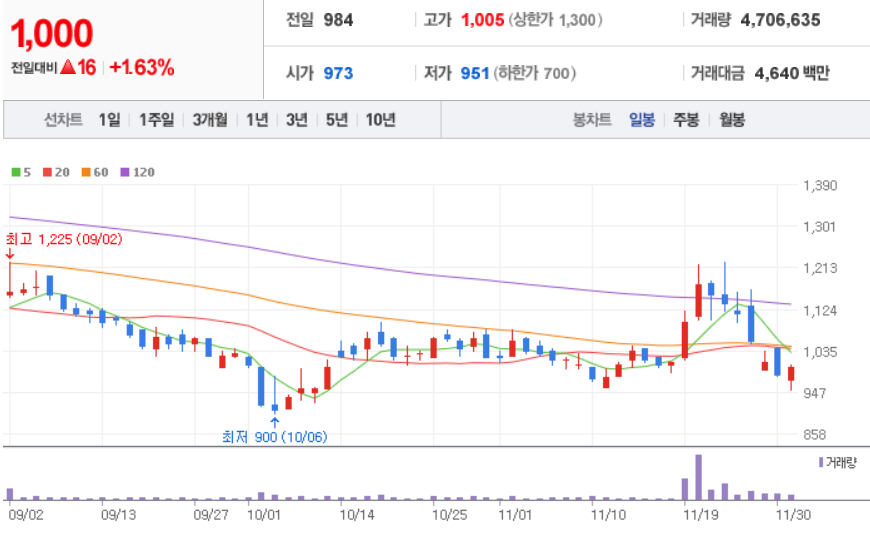The image size is (870, 545).
Task: Click the 상한가 1,300 upper limit text
Action: [555, 20]
